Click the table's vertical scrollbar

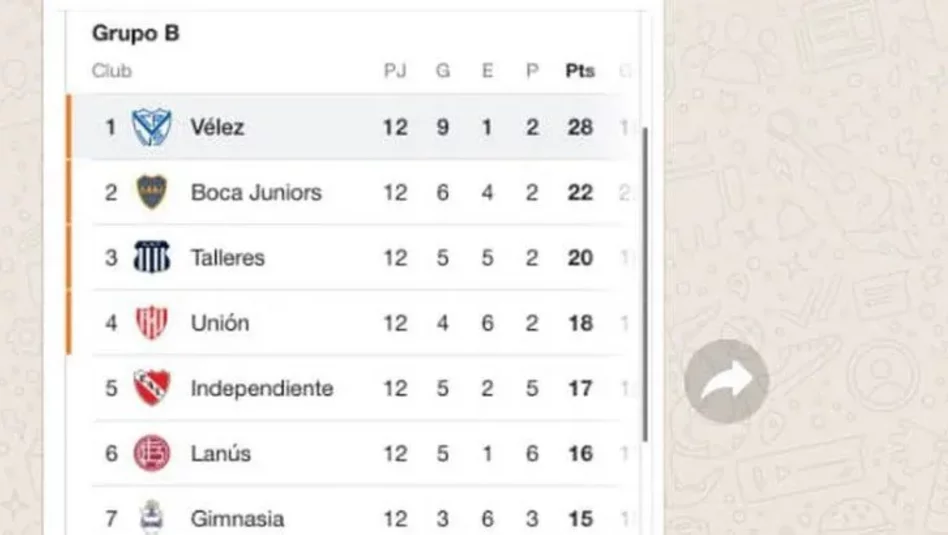tap(646, 284)
